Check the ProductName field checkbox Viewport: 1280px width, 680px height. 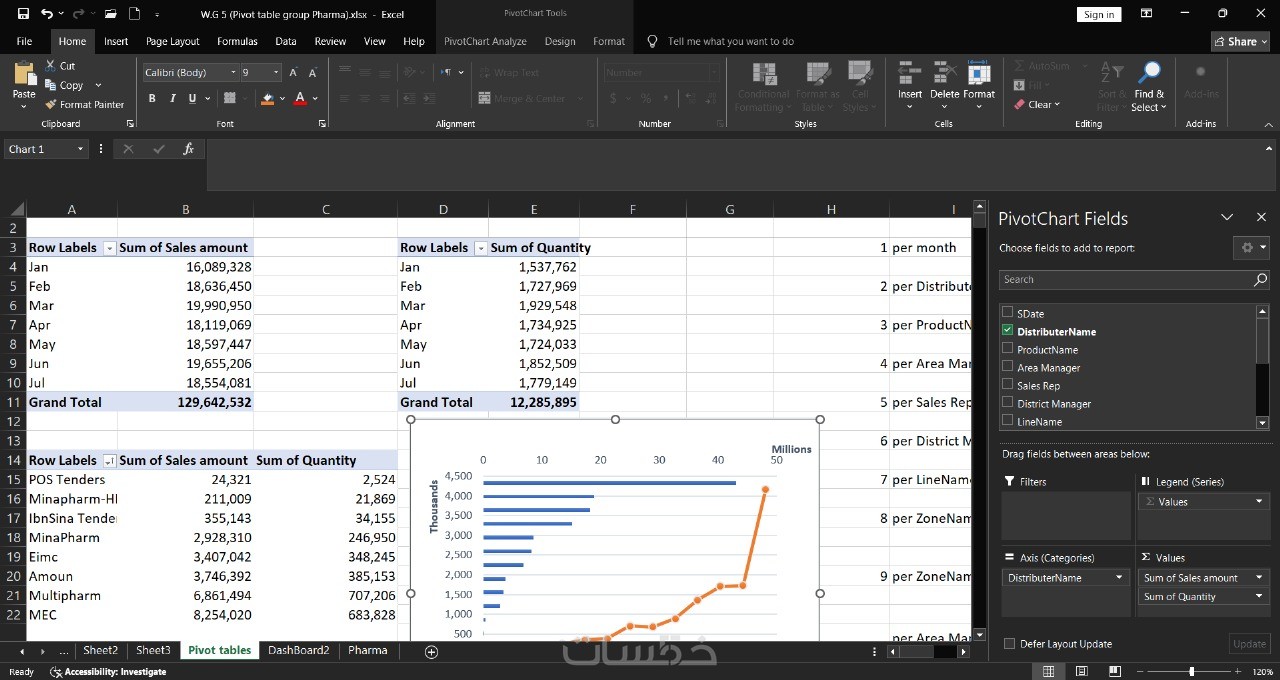(1007, 349)
